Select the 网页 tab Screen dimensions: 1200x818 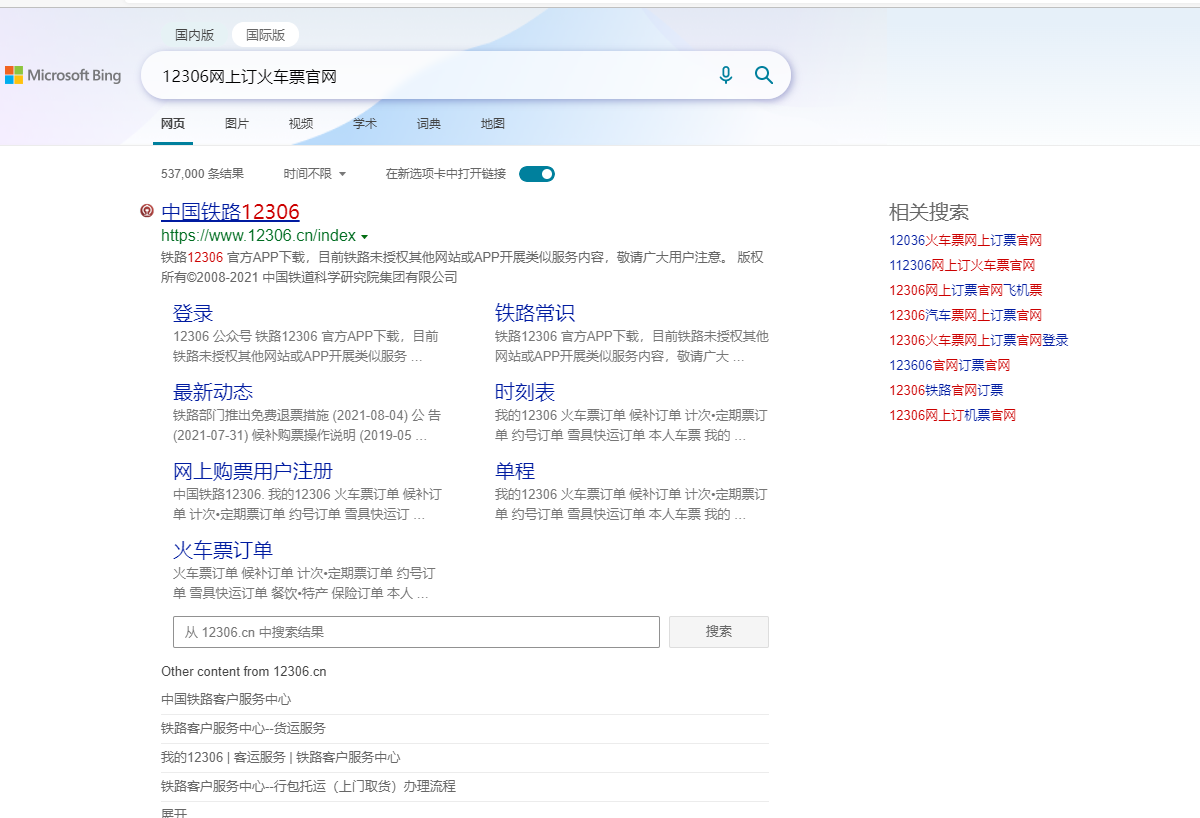pos(173,124)
